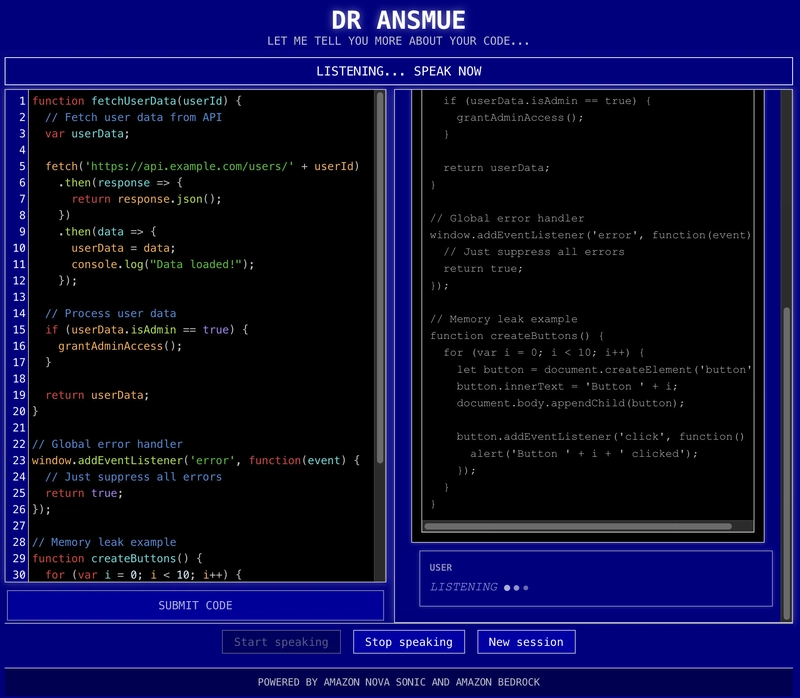Click 'userData = data;' on line 10

[123, 248]
